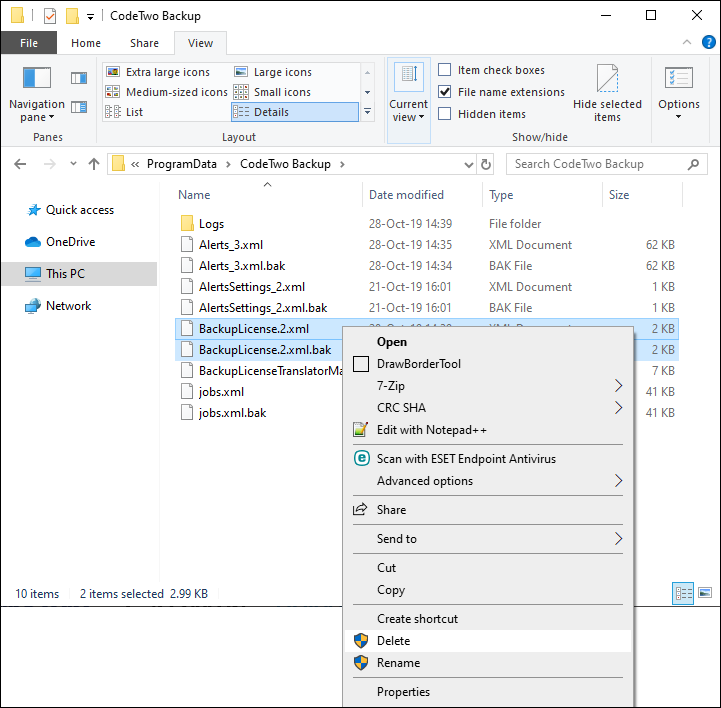Expand the 7-Zip submenu
The width and height of the screenshot is (721, 708).
618,386
